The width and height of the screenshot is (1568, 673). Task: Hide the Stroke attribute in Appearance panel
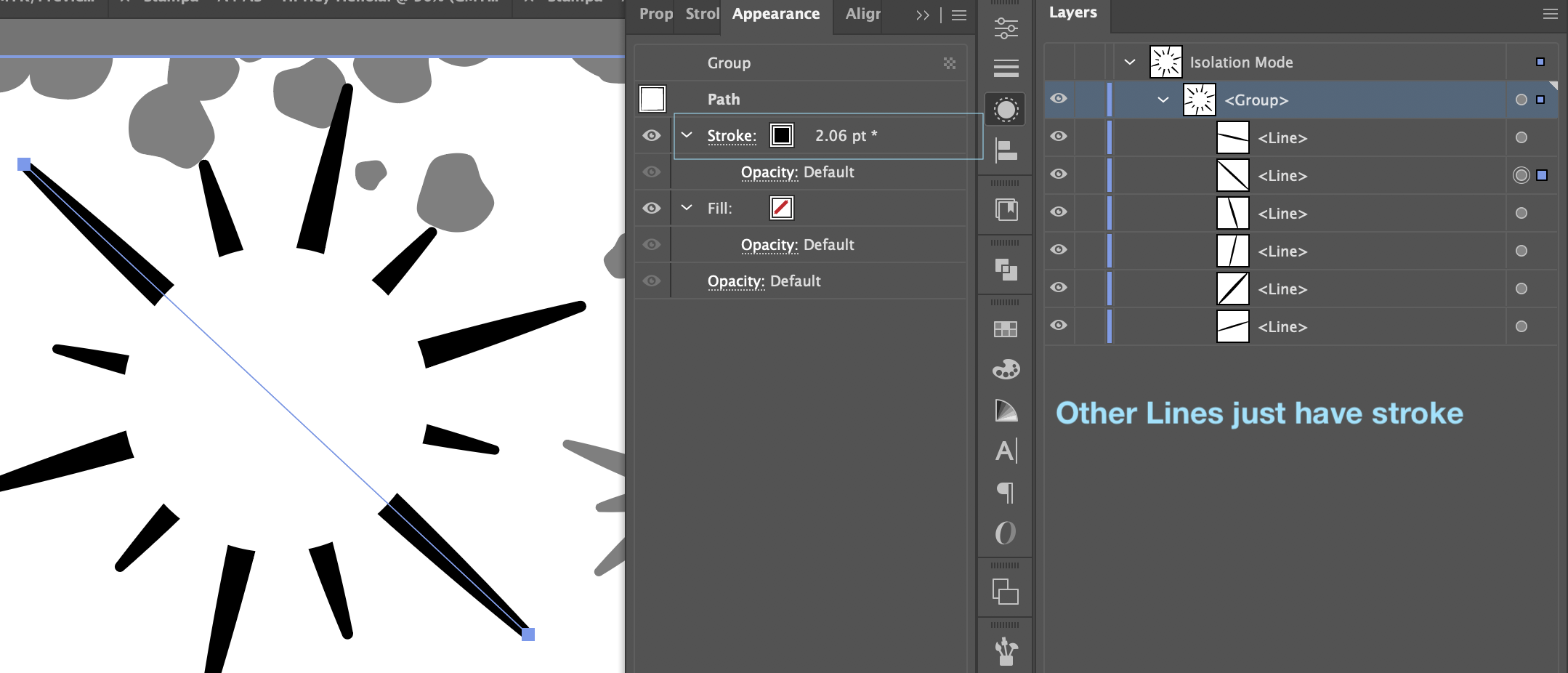pyautogui.click(x=652, y=135)
